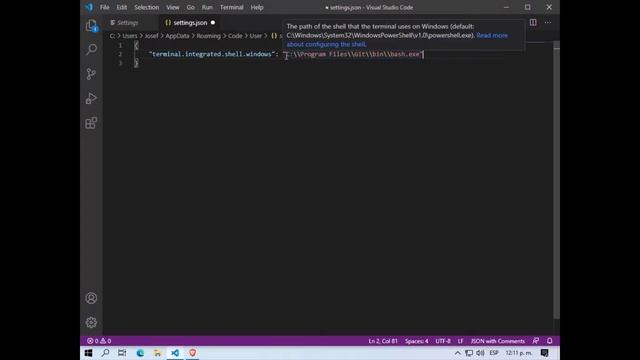This screenshot has height=360, width=640.
Task: Open the Search view in activity bar
Action: [91, 49]
